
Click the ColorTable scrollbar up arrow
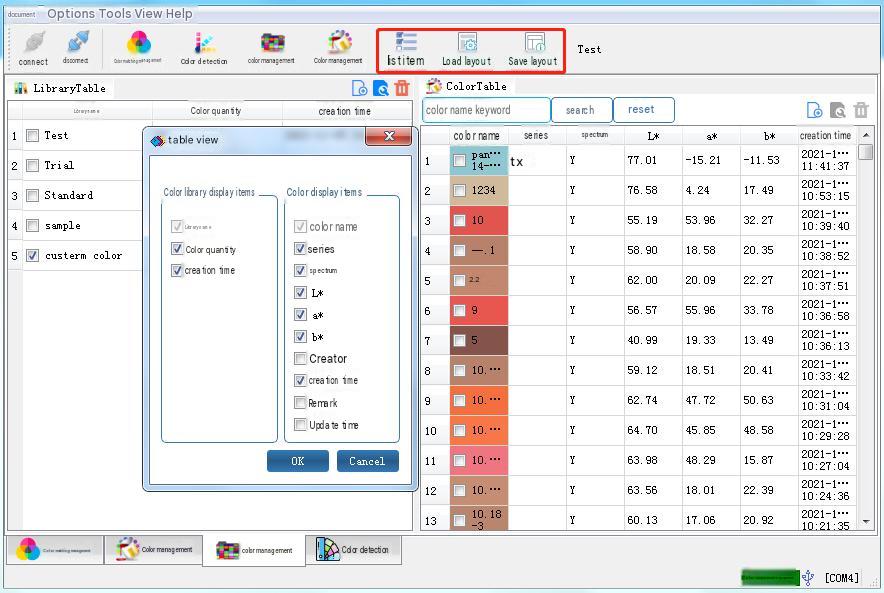866,135
